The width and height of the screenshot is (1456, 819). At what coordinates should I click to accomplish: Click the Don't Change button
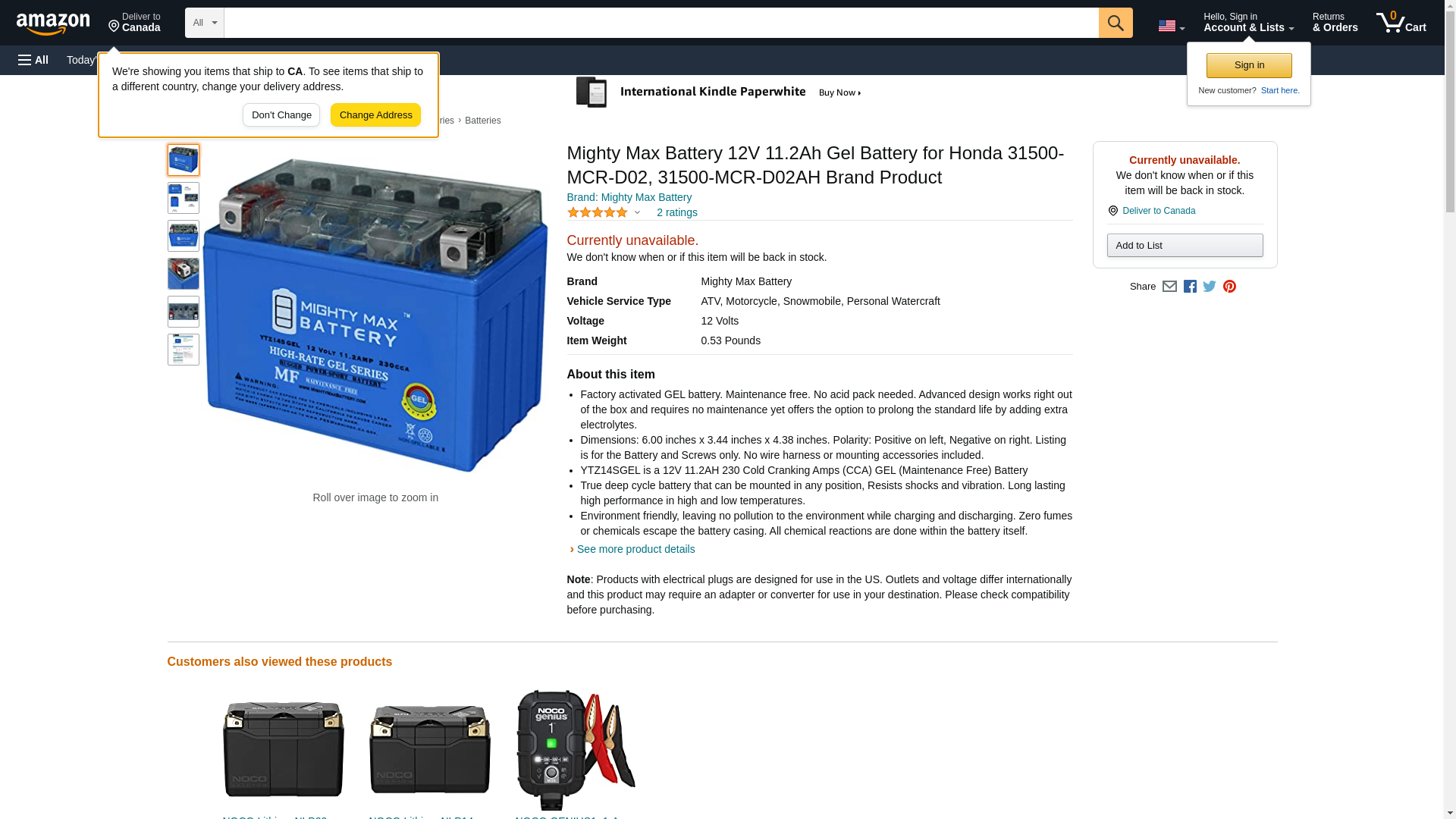[281, 115]
